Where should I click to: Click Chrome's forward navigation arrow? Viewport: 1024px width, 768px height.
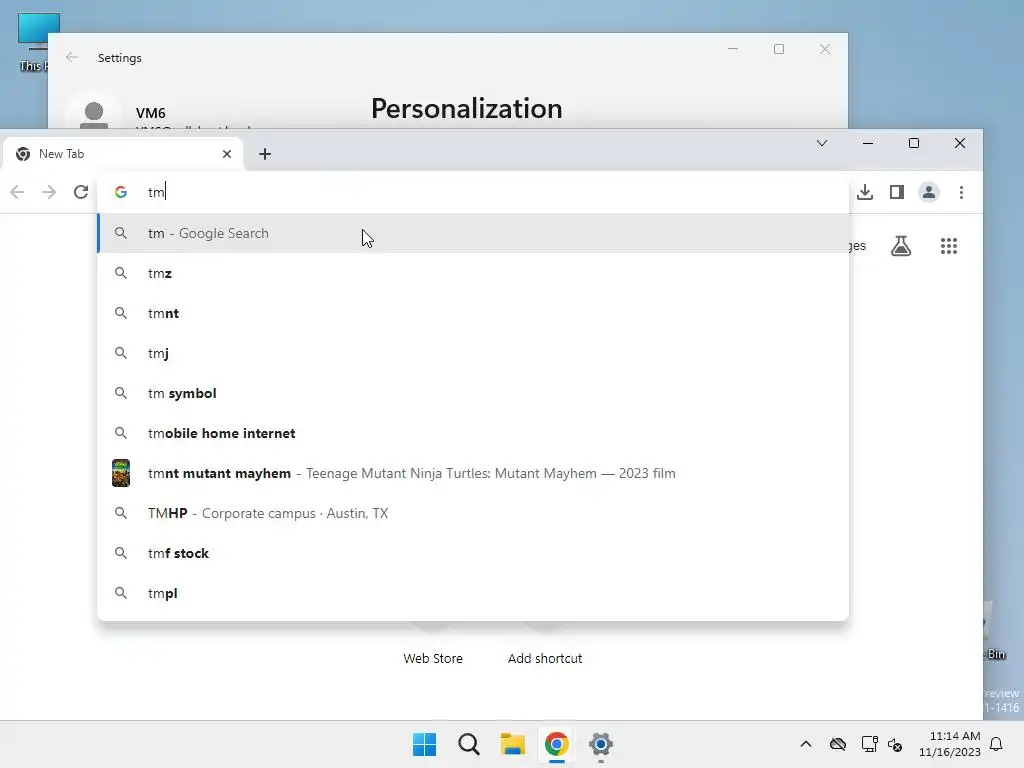tap(49, 192)
